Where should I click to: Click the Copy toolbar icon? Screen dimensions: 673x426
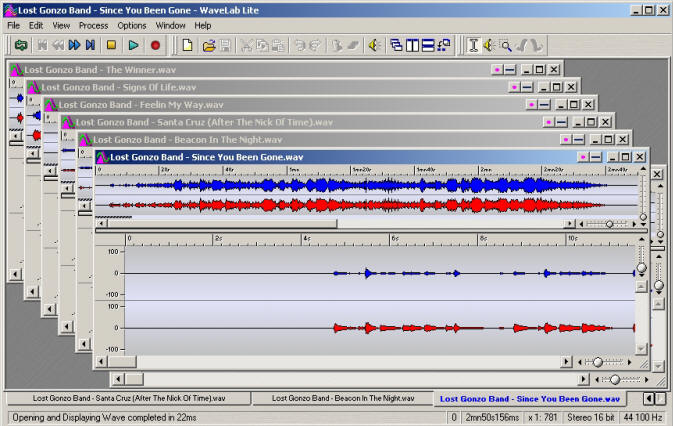262,45
